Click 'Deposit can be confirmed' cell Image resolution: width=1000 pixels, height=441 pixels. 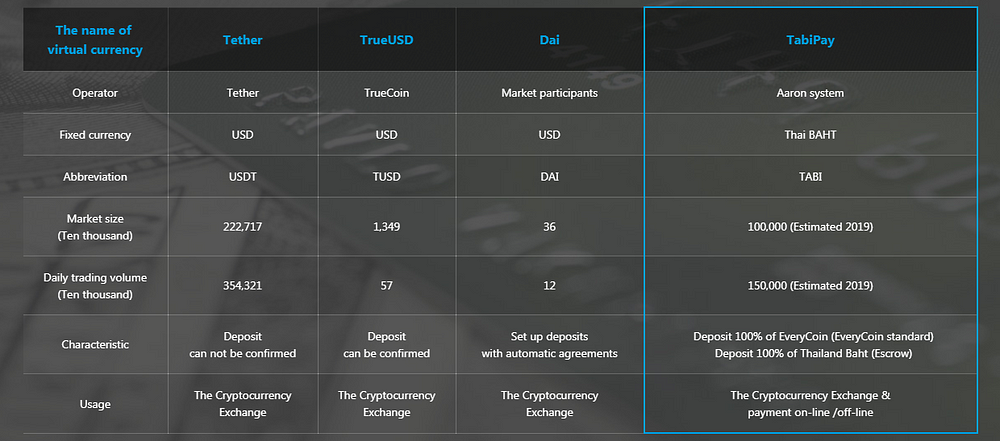pyautogui.click(x=386, y=345)
